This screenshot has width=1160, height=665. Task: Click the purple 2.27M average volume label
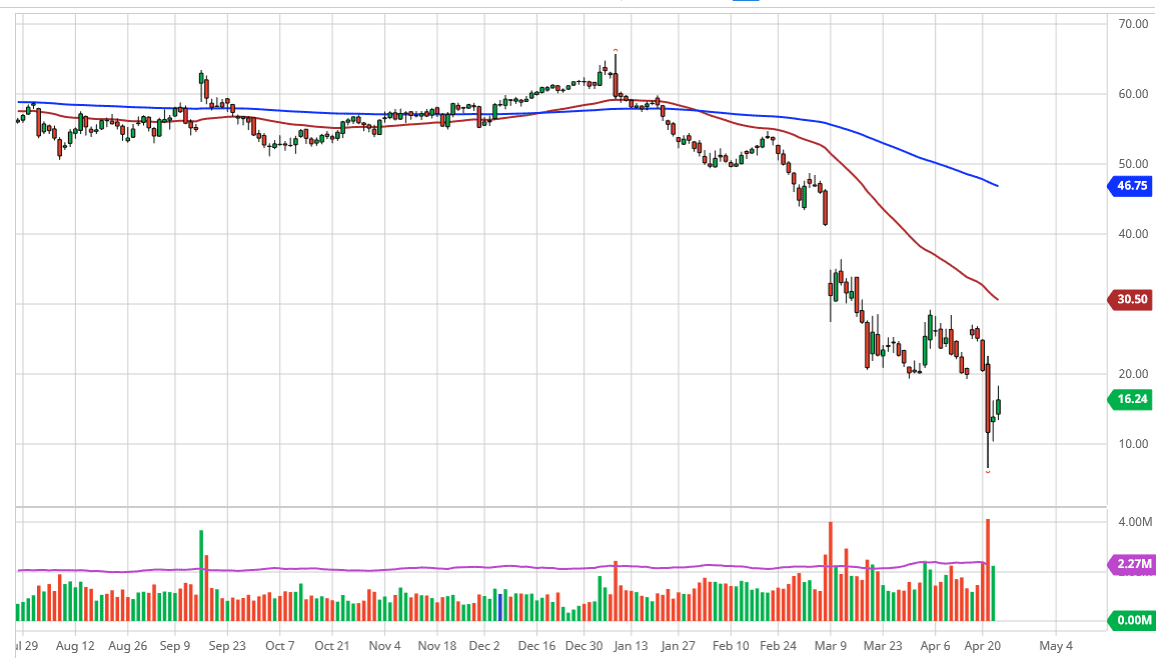coord(1130,564)
